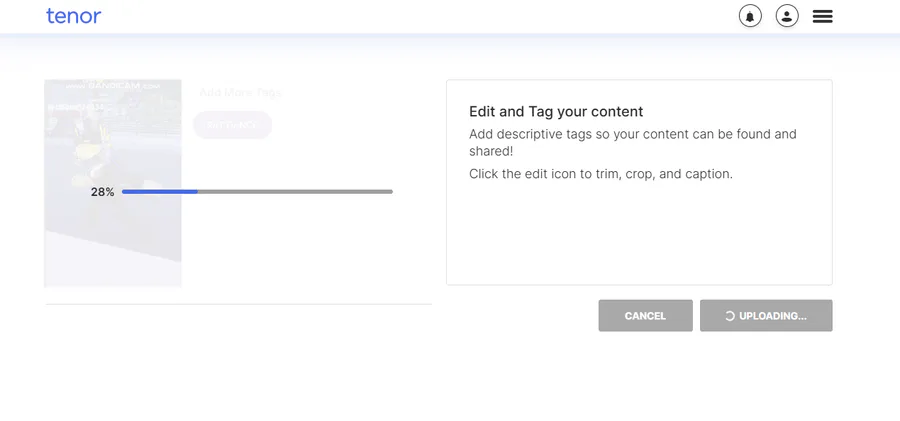Click the tenor logo

tap(73, 16)
